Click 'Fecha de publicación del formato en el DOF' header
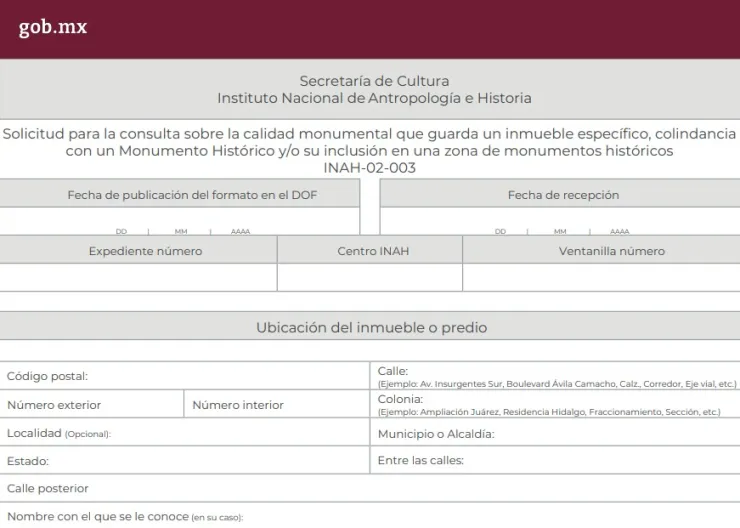Image resolution: width=740 pixels, height=528 pixels. point(180,194)
